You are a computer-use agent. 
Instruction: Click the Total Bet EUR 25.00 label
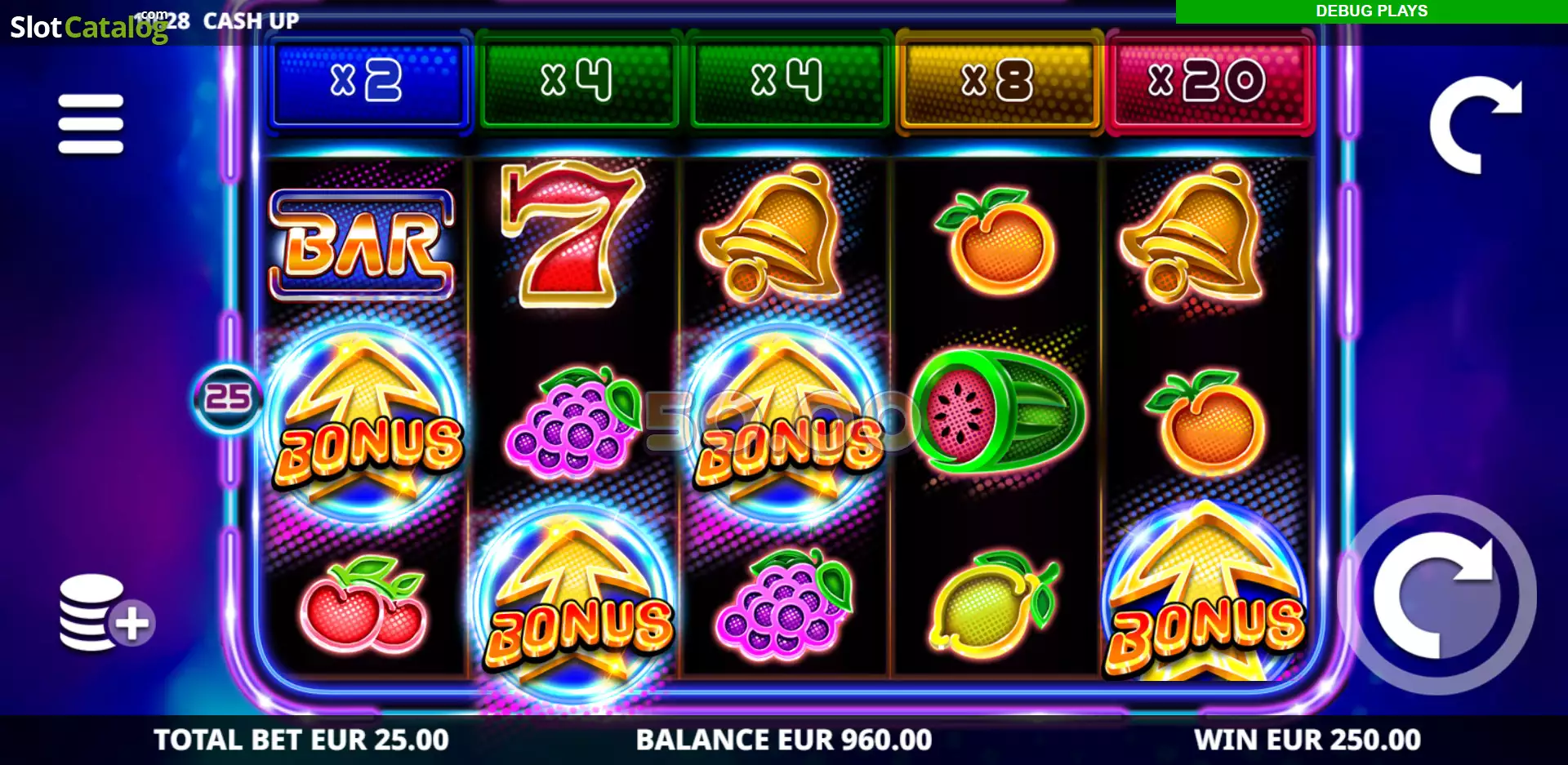pyautogui.click(x=301, y=740)
